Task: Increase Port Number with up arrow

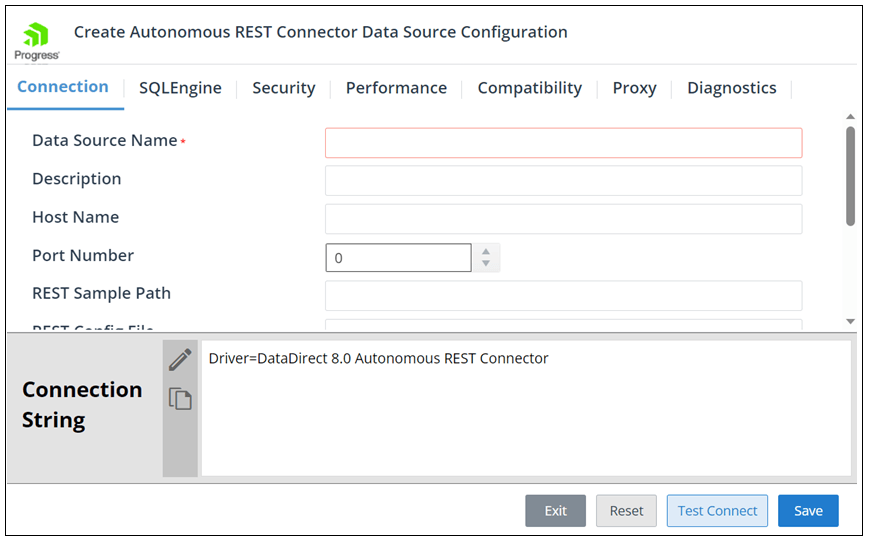Action: click(x=486, y=251)
